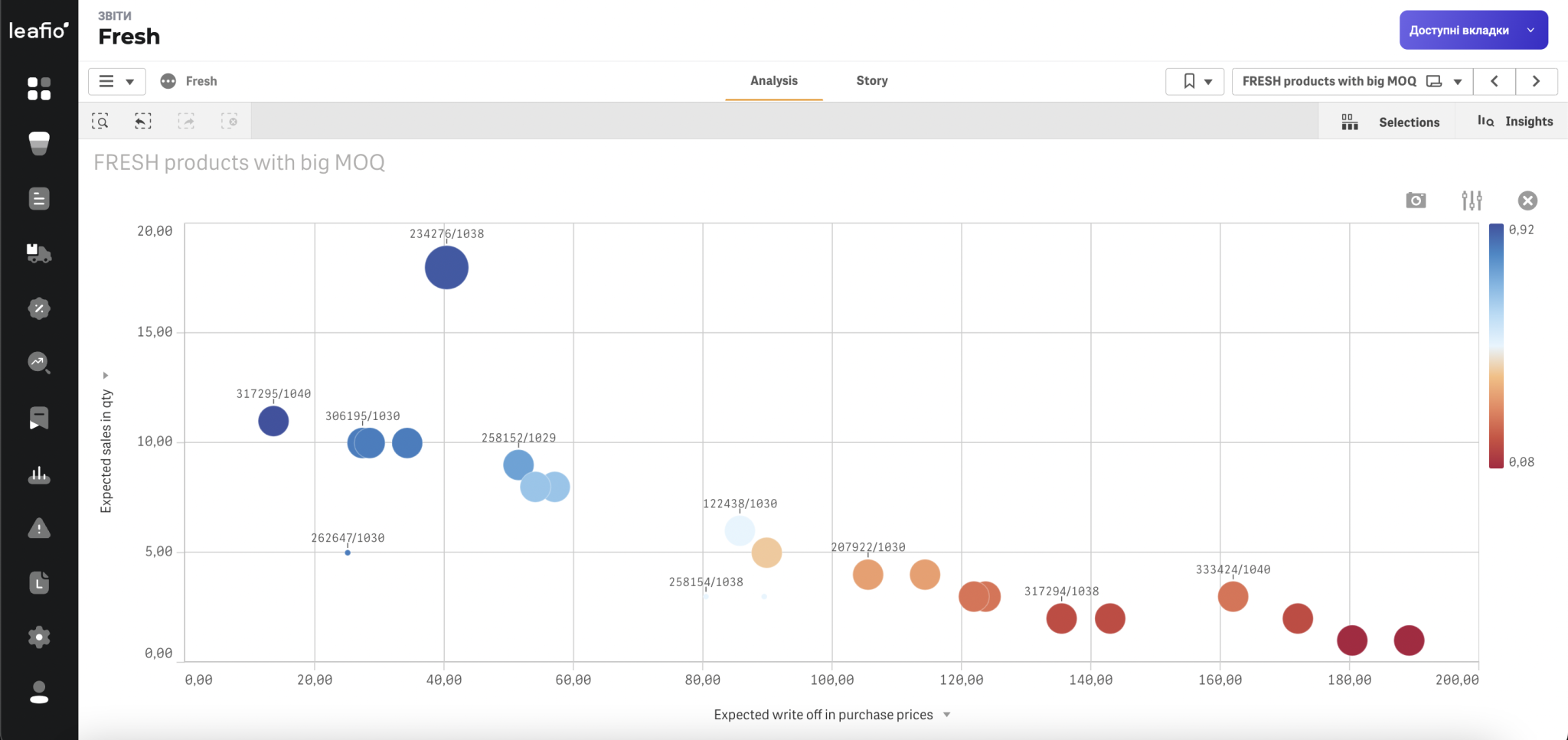The image size is (1568, 740).
Task: Click the Fresh app name in toolbar
Action: tap(201, 81)
